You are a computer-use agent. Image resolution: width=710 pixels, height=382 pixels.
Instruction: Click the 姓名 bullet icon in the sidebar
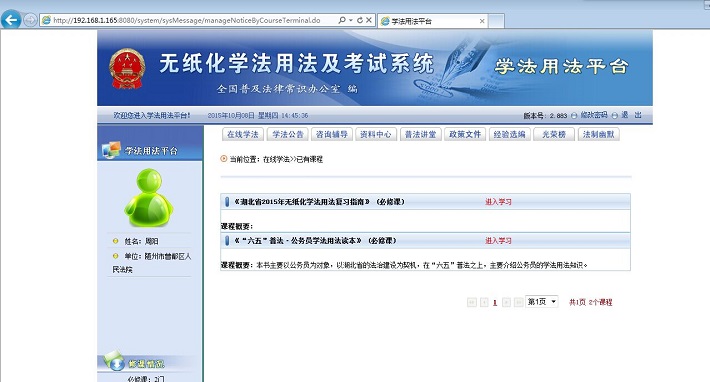(x=115, y=241)
